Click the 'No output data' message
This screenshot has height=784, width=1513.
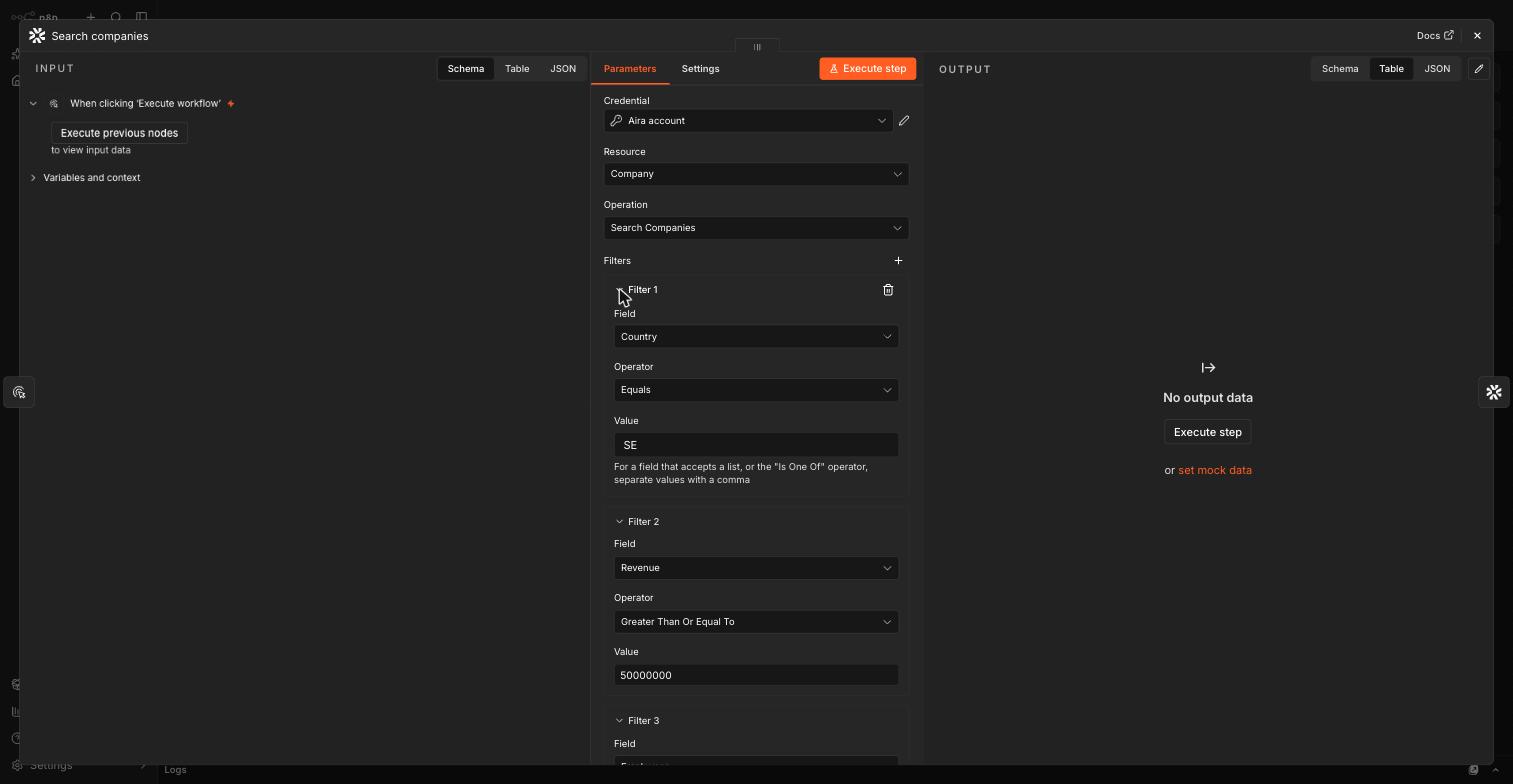click(1208, 398)
